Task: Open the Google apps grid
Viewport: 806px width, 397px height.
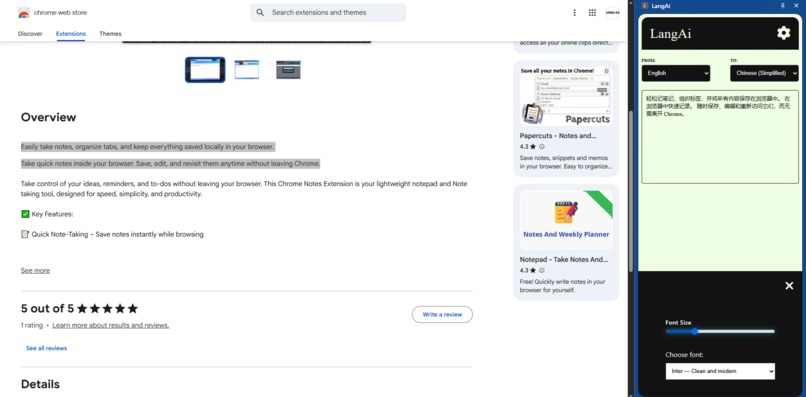Action: (592, 12)
